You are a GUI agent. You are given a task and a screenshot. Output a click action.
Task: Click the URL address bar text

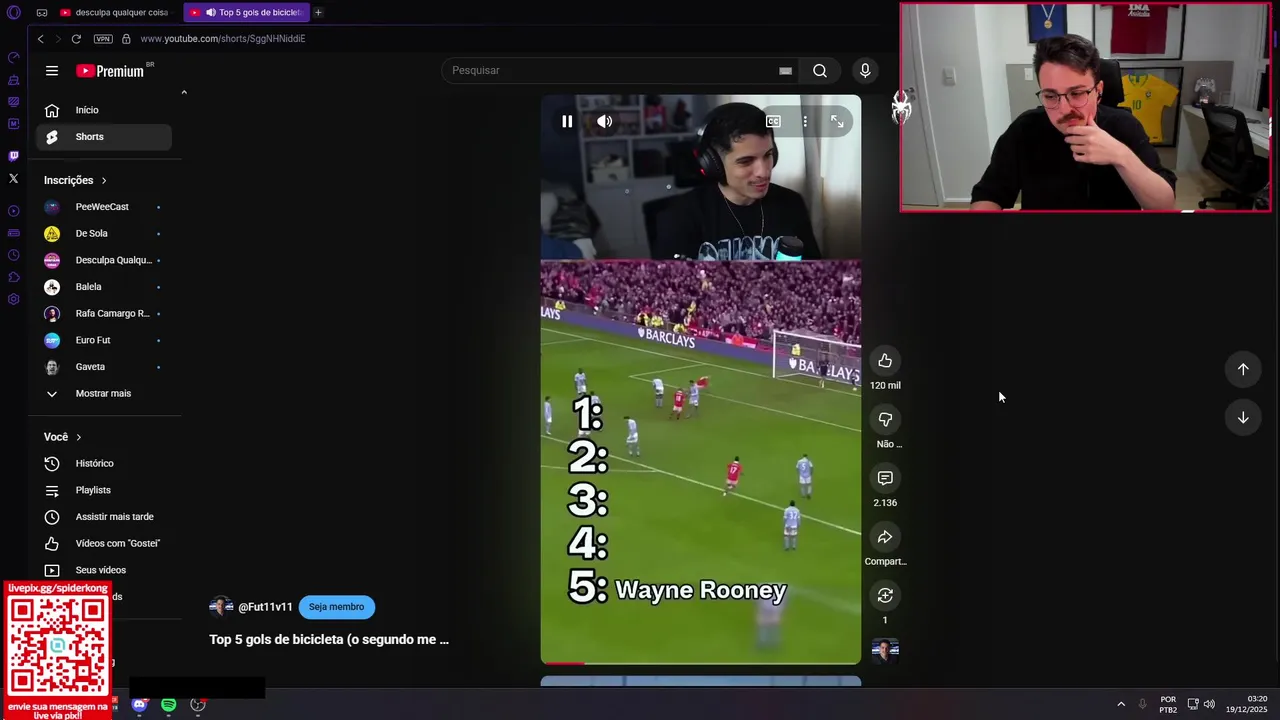(x=223, y=39)
